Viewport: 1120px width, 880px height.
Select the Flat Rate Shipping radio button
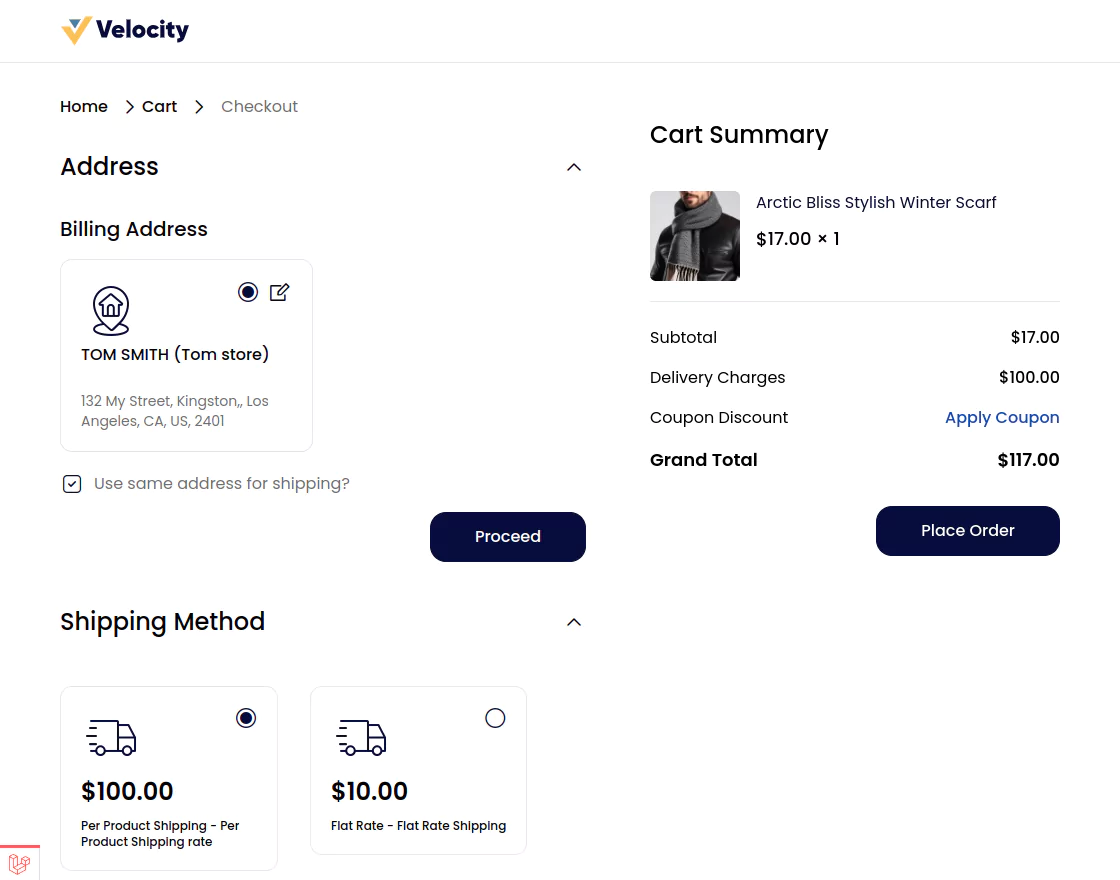click(x=495, y=718)
